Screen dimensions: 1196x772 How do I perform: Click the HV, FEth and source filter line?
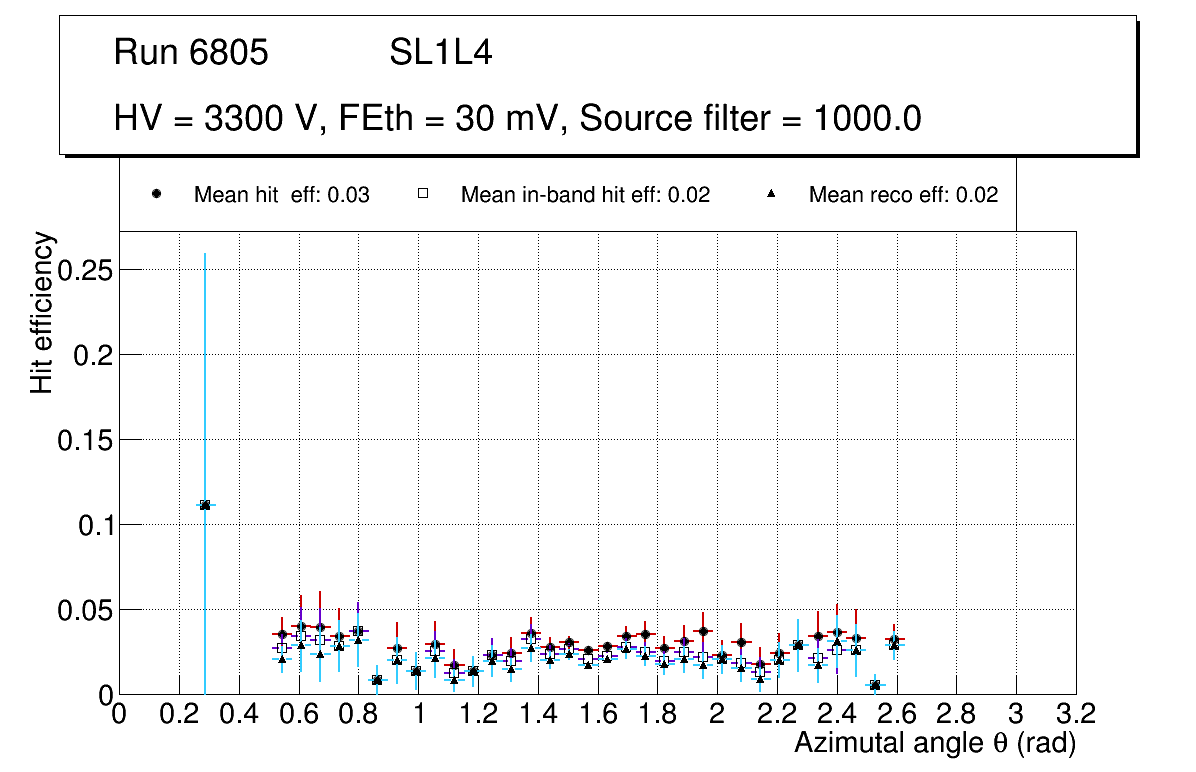click(x=517, y=119)
